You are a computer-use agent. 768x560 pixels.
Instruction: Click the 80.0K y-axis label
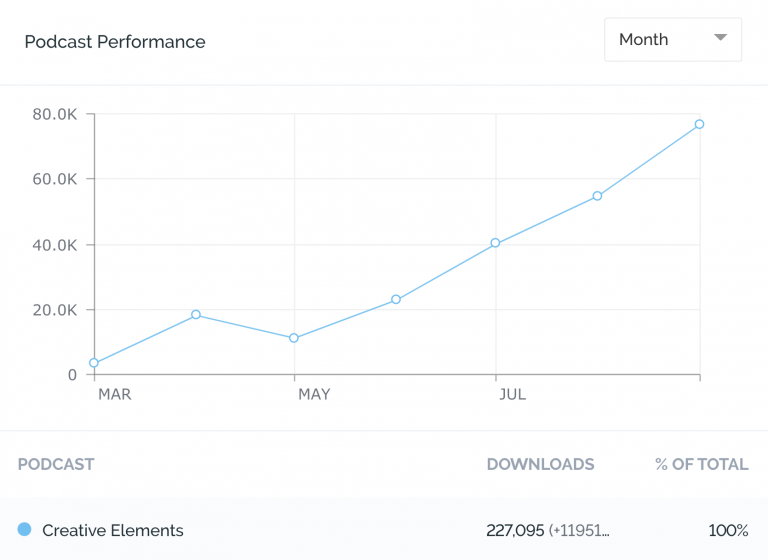pos(55,114)
